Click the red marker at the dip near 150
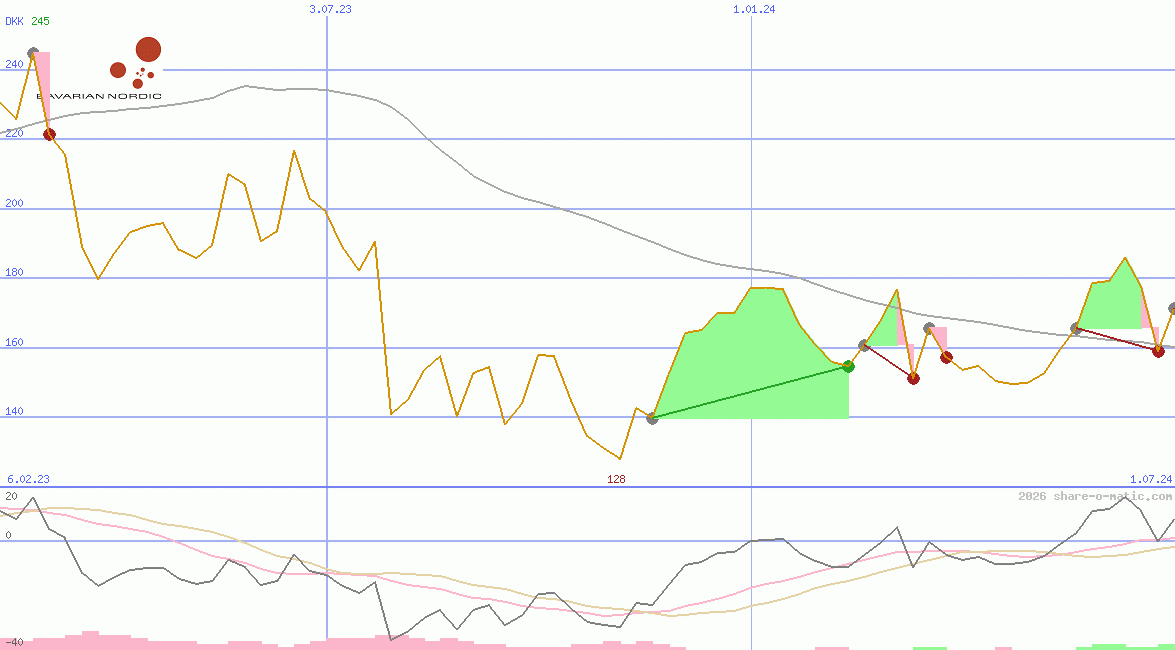The height and width of the screenshot is (650, 1175). pos(913,378)
